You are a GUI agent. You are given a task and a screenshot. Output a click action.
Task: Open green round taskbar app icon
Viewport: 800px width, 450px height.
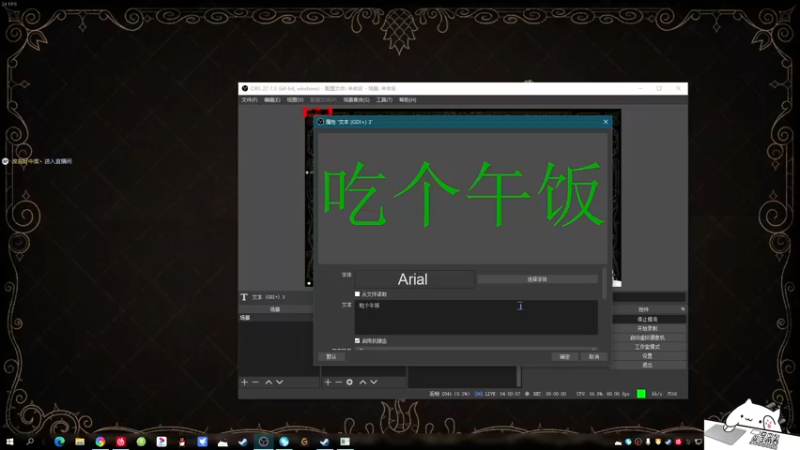click(x=141, y=442)
